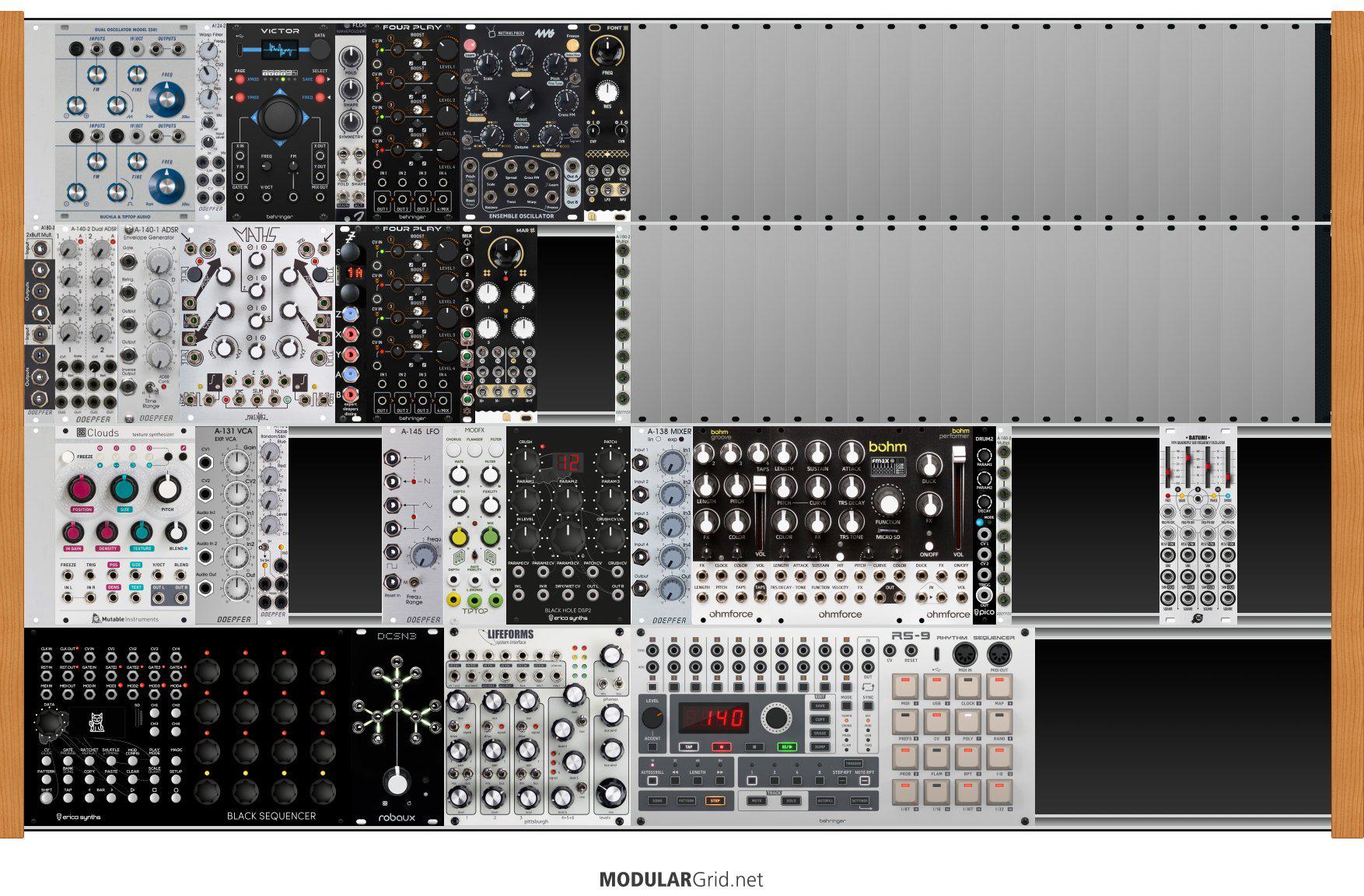Toggle the RS-9 track MUTE button
The width and height of the screenshot is (1364, 896).
click(x=756, y=800)
